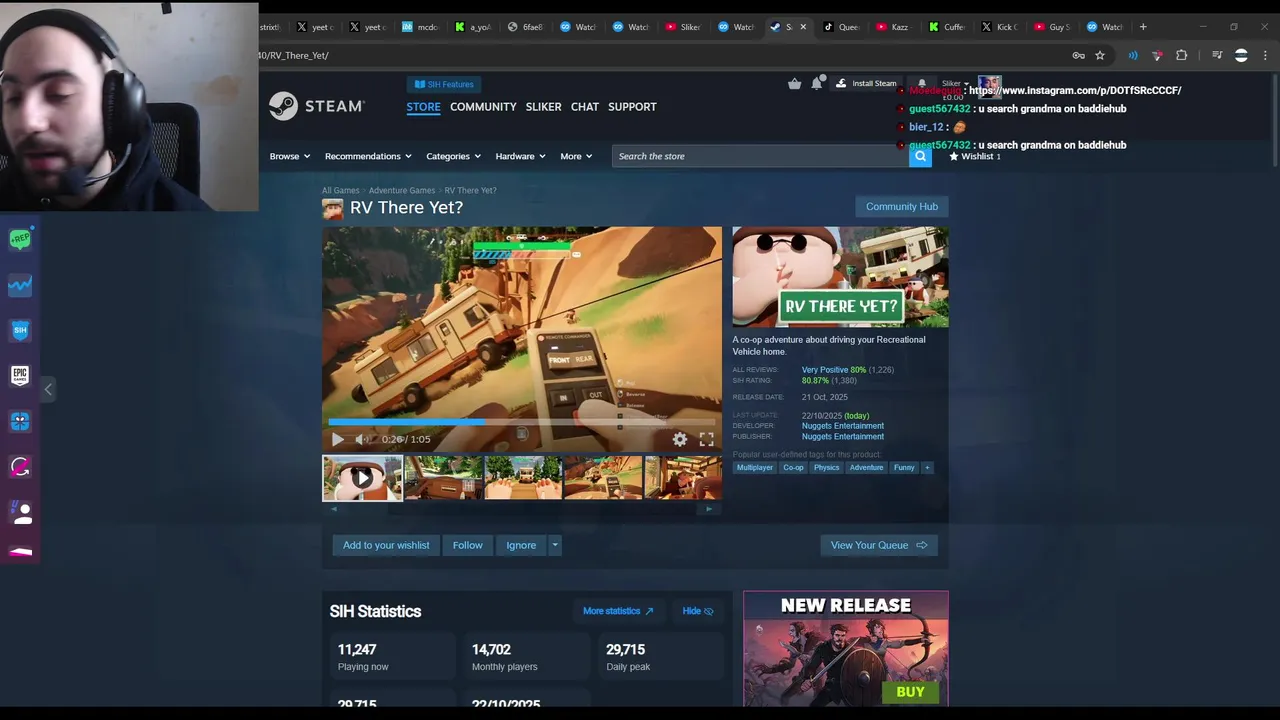Click the Follow button
1280x720 pixels.
click(467, 545)
